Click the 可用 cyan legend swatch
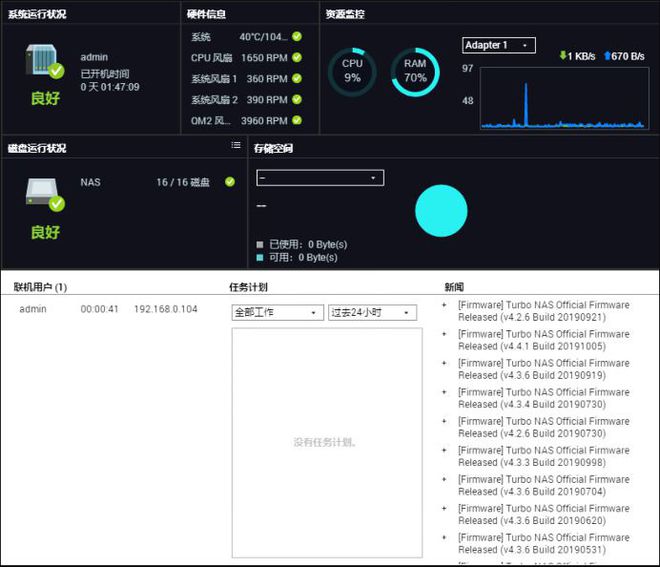 pos(260,257)
